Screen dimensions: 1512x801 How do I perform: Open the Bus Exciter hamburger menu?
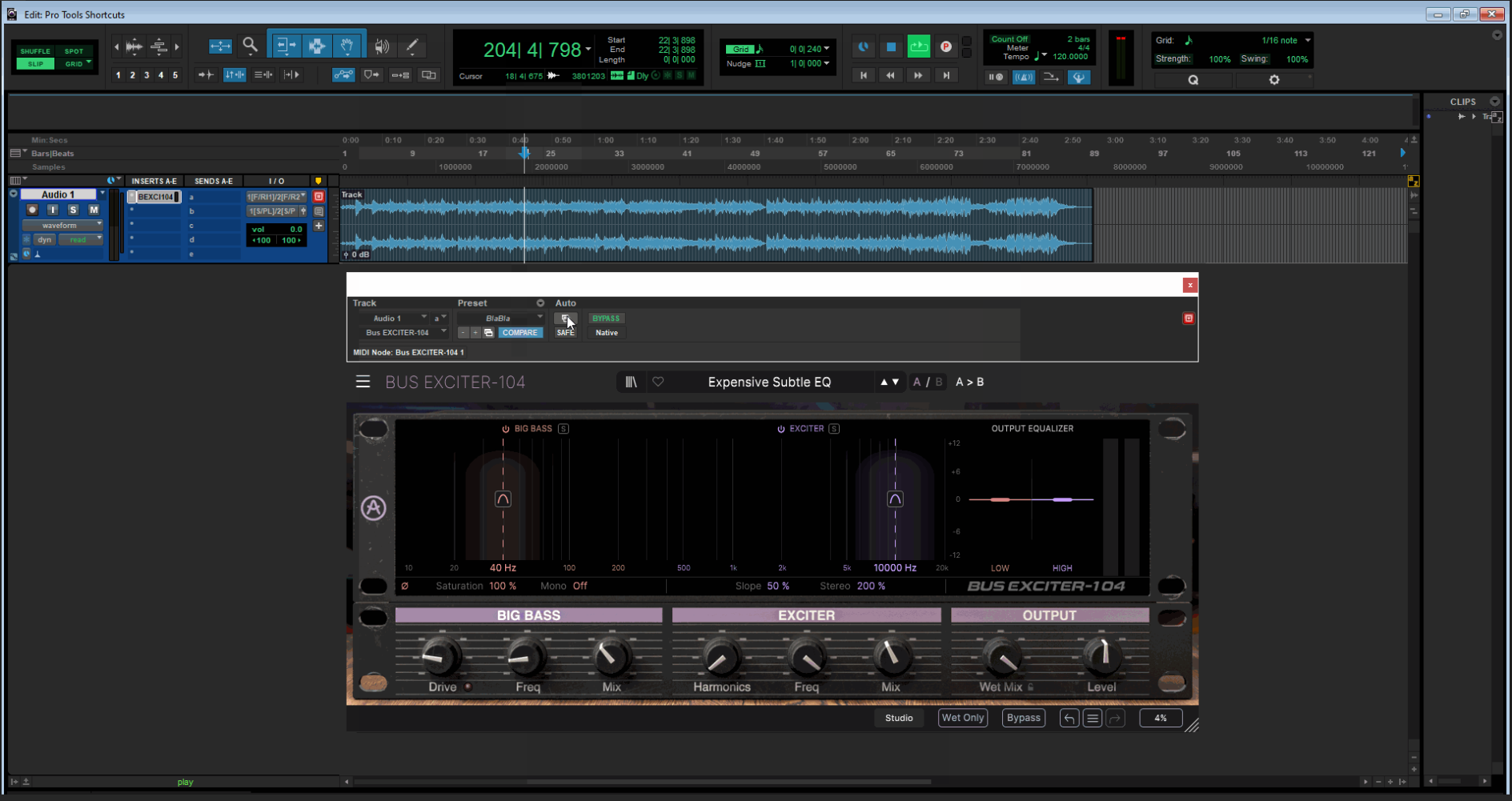363,382
